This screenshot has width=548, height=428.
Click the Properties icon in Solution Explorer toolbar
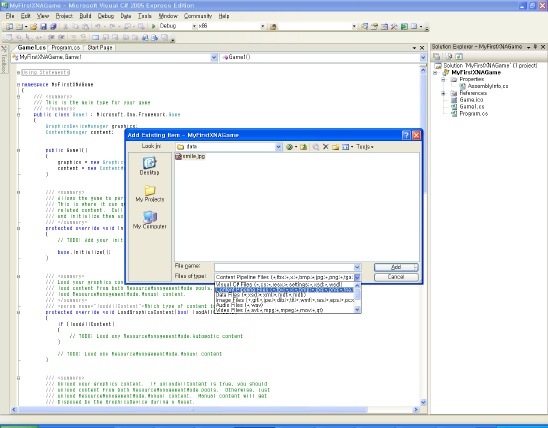point(436,56)
